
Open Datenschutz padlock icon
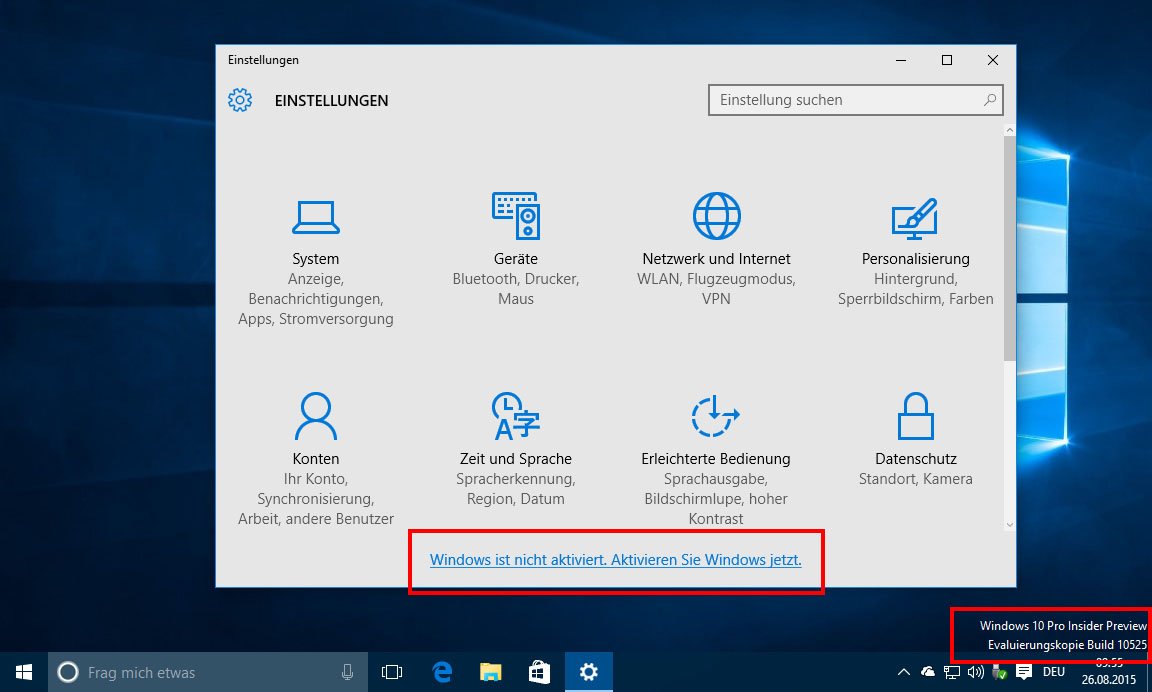point(915,416)
